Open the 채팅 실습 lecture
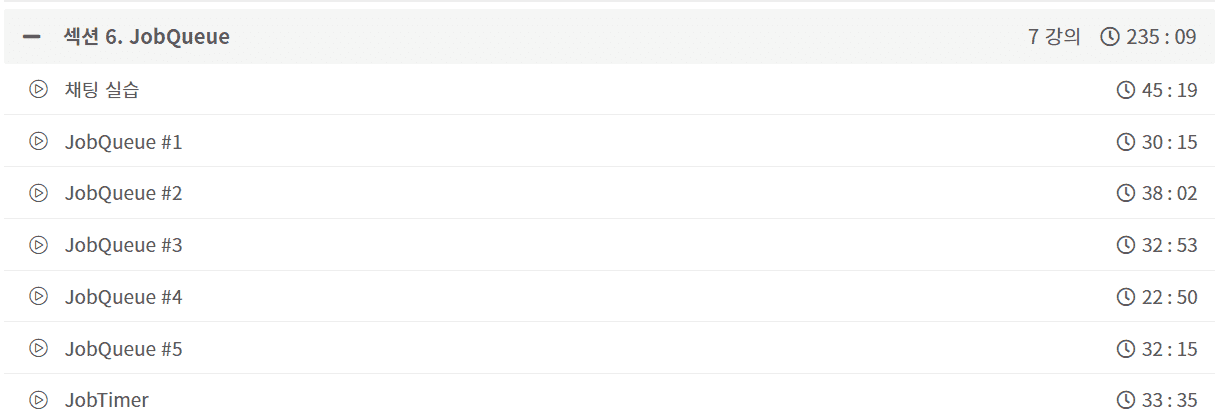Viewport: 1216px width, 417px height. click(102, 90)
